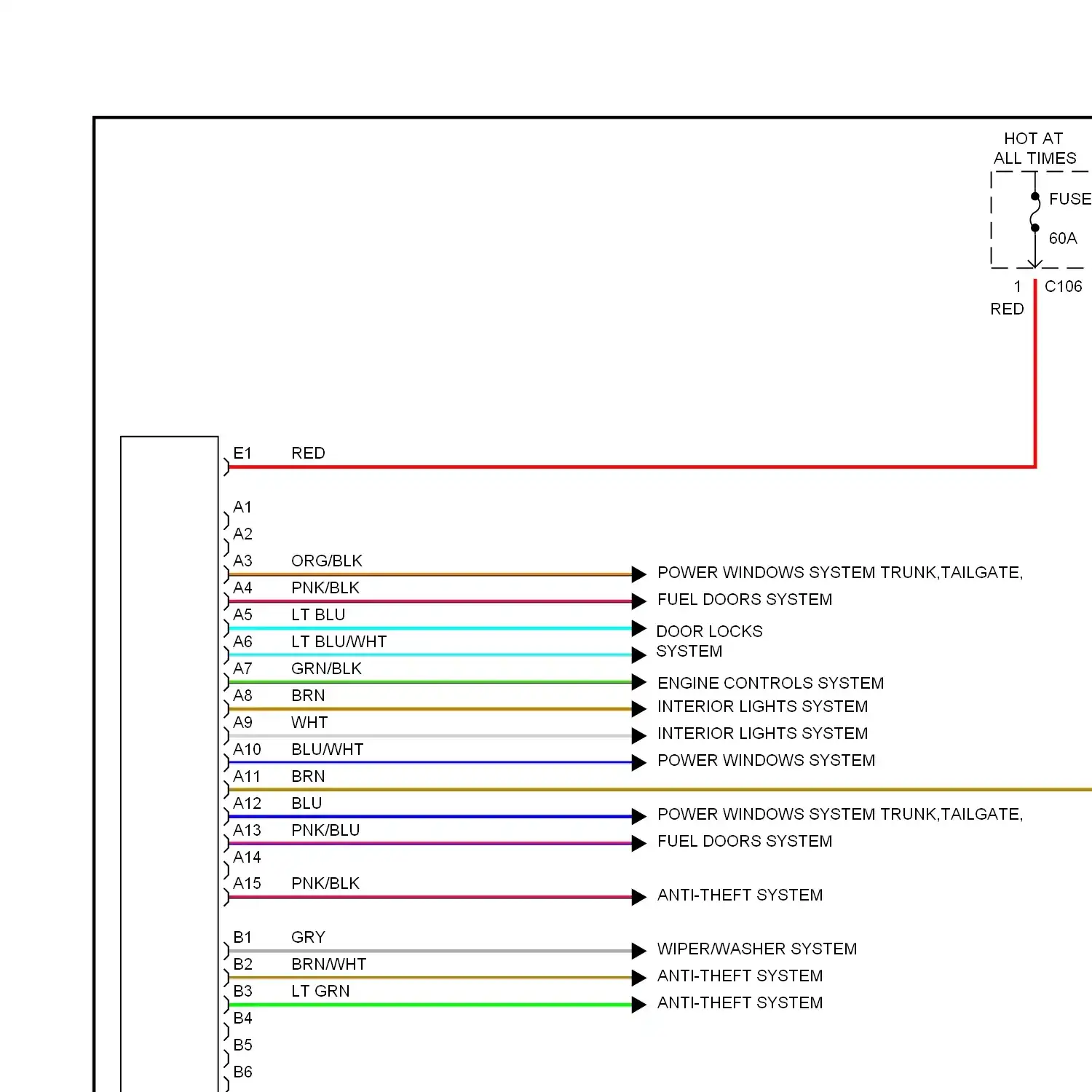Select the GRN/BLK wire label

pos(326,668)
